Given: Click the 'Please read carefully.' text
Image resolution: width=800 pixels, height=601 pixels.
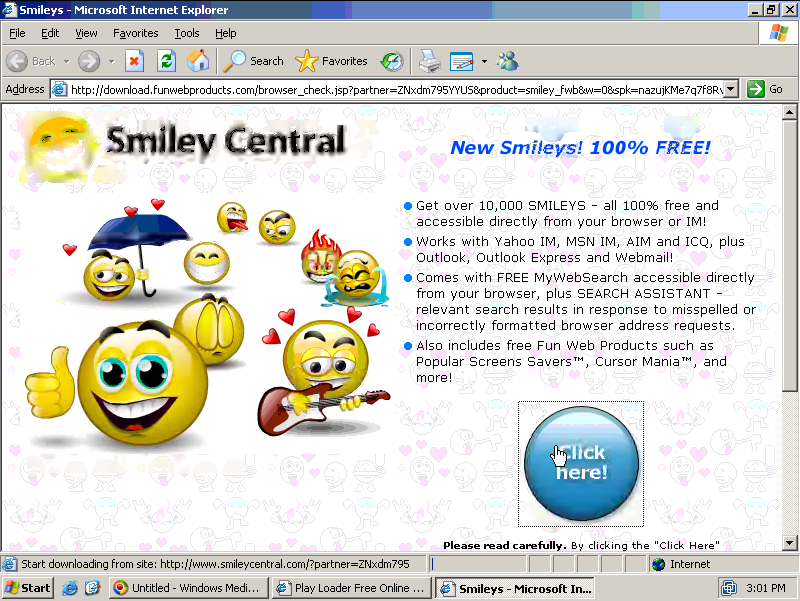Looking at the screenshot, I should coord(505,545).
